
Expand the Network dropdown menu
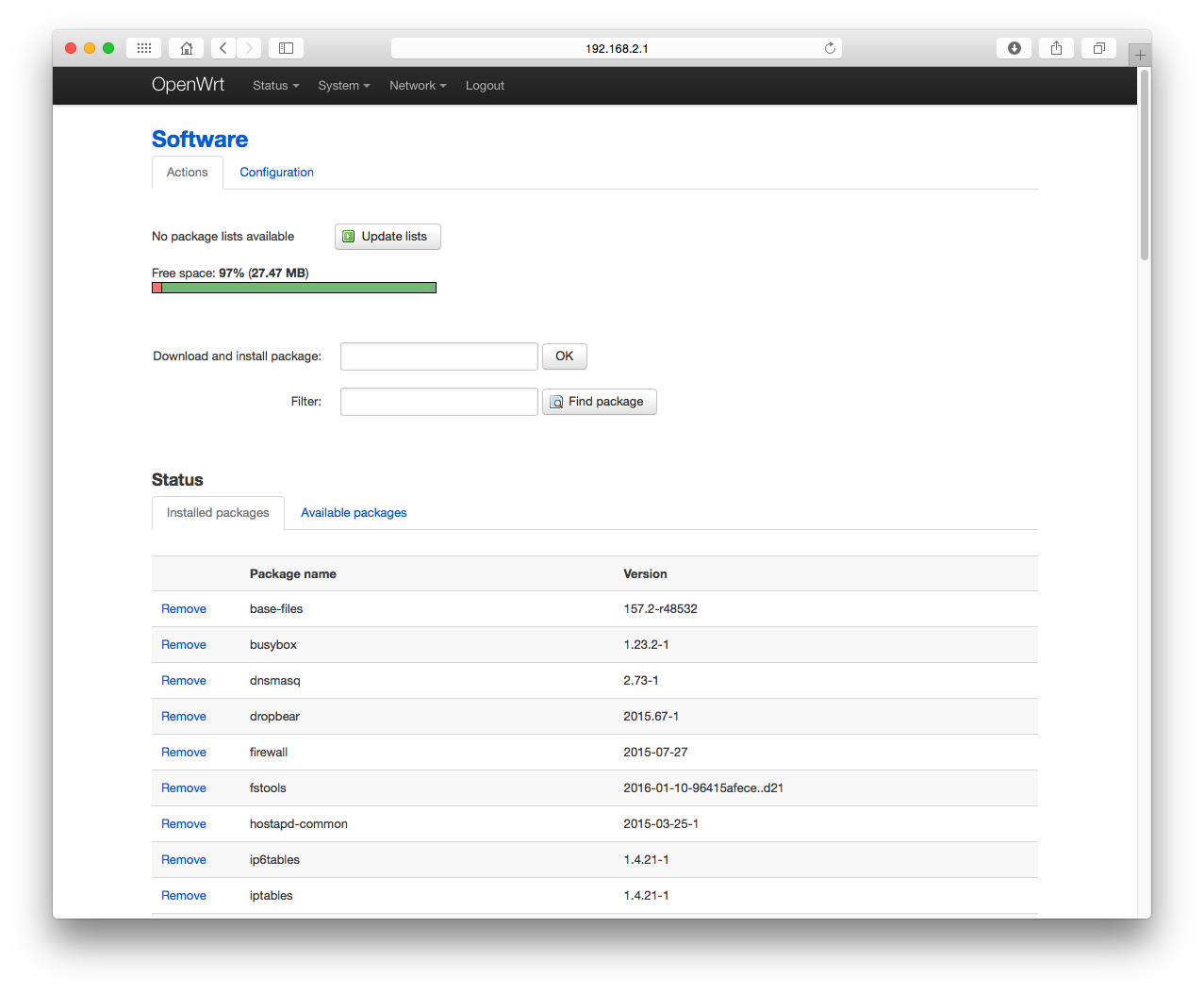point(418,86)
